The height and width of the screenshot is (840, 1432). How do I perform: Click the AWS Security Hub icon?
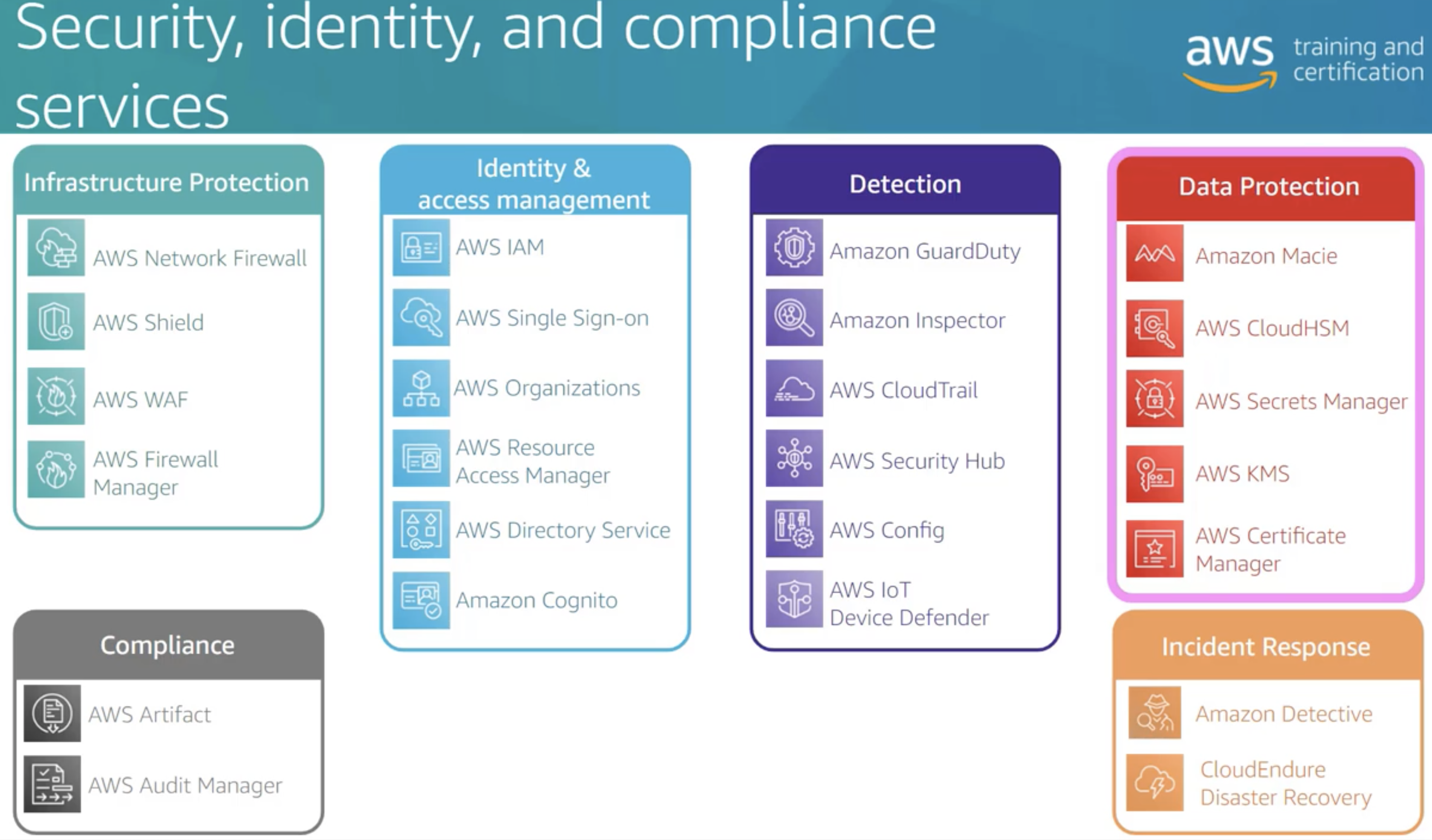click(x=794, y=458)
